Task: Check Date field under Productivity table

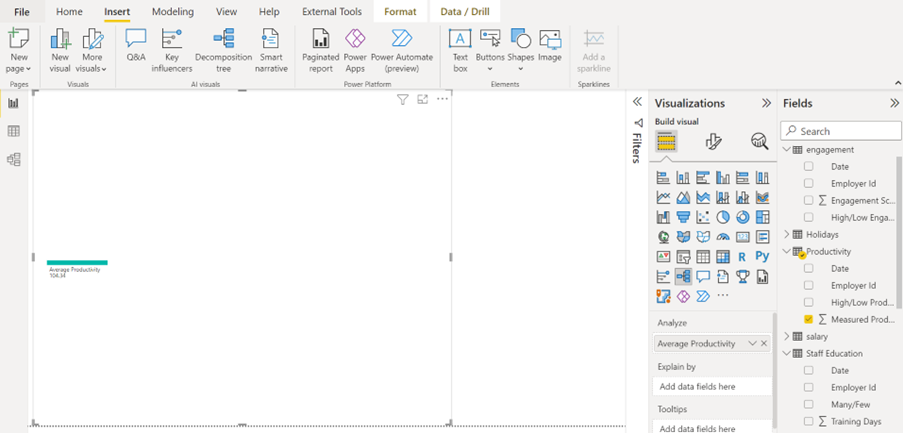Action: click(809, 268)
